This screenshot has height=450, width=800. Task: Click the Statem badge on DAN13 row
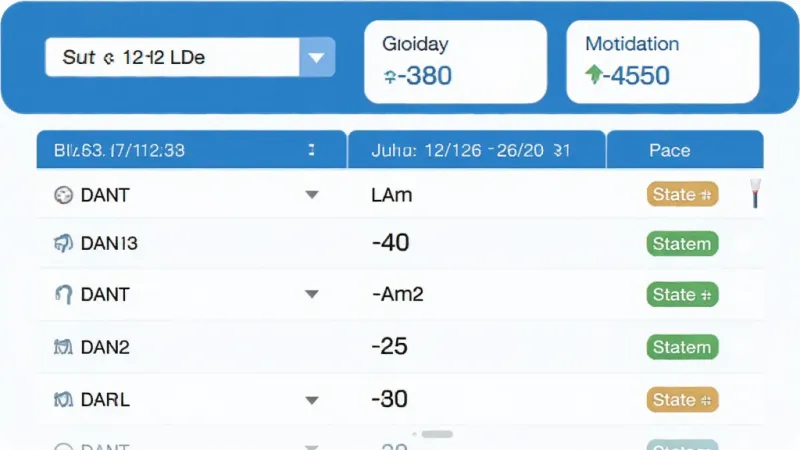[682, 243]
